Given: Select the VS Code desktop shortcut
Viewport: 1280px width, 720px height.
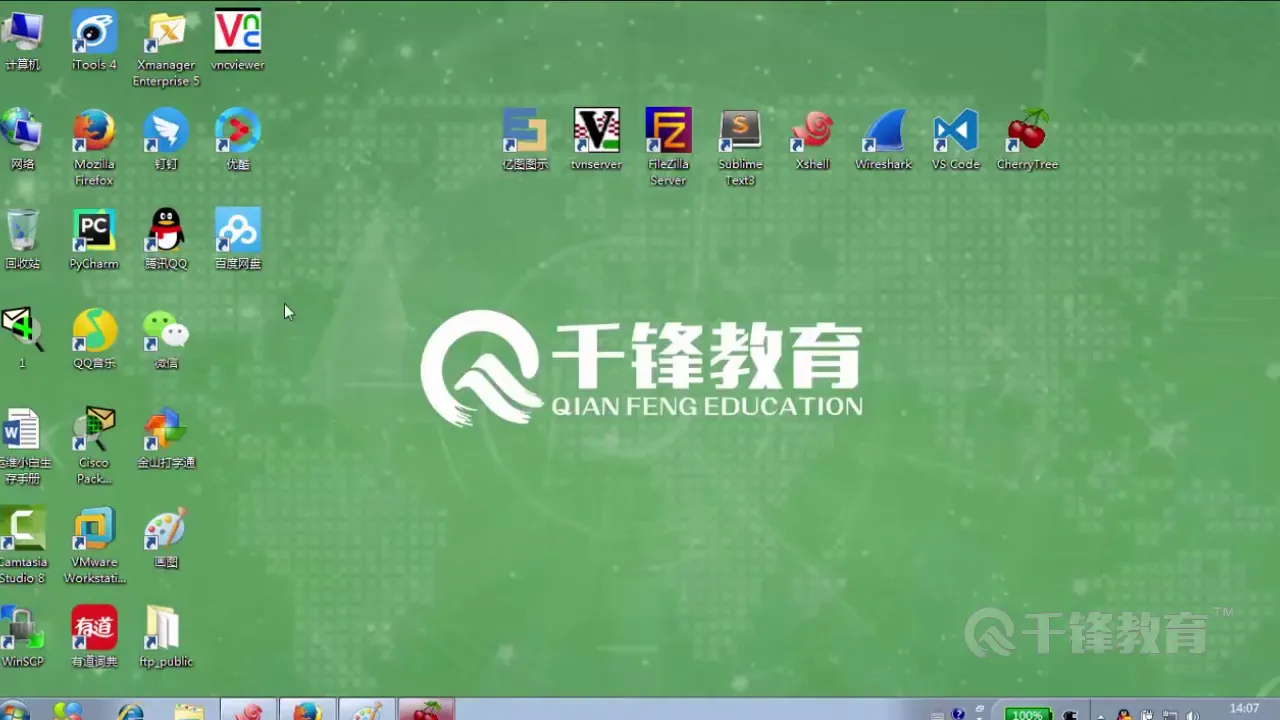Looking at the screenshot, I should (956, 140).
